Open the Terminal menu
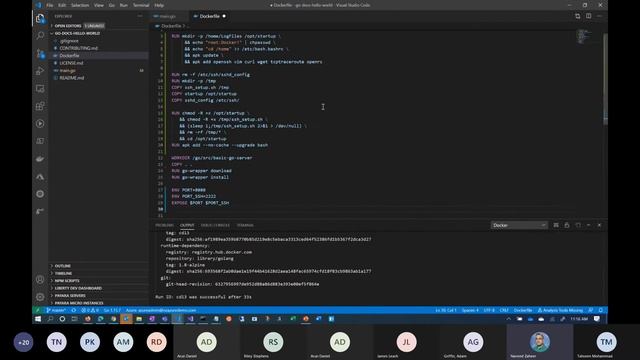640x360 pixels. 141,5
